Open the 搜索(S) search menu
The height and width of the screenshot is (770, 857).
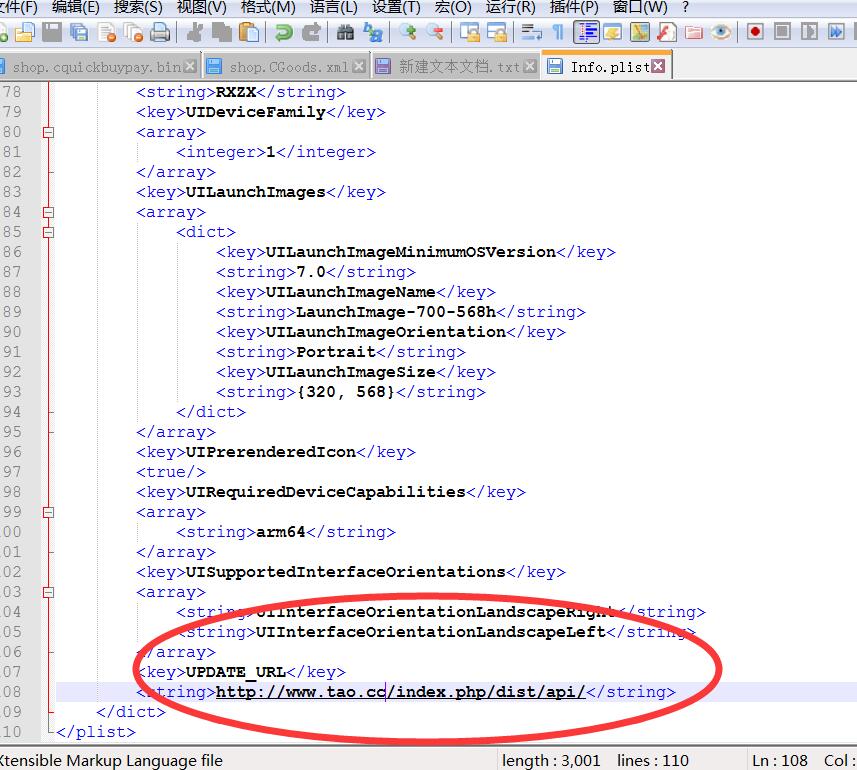pos(138,7)
